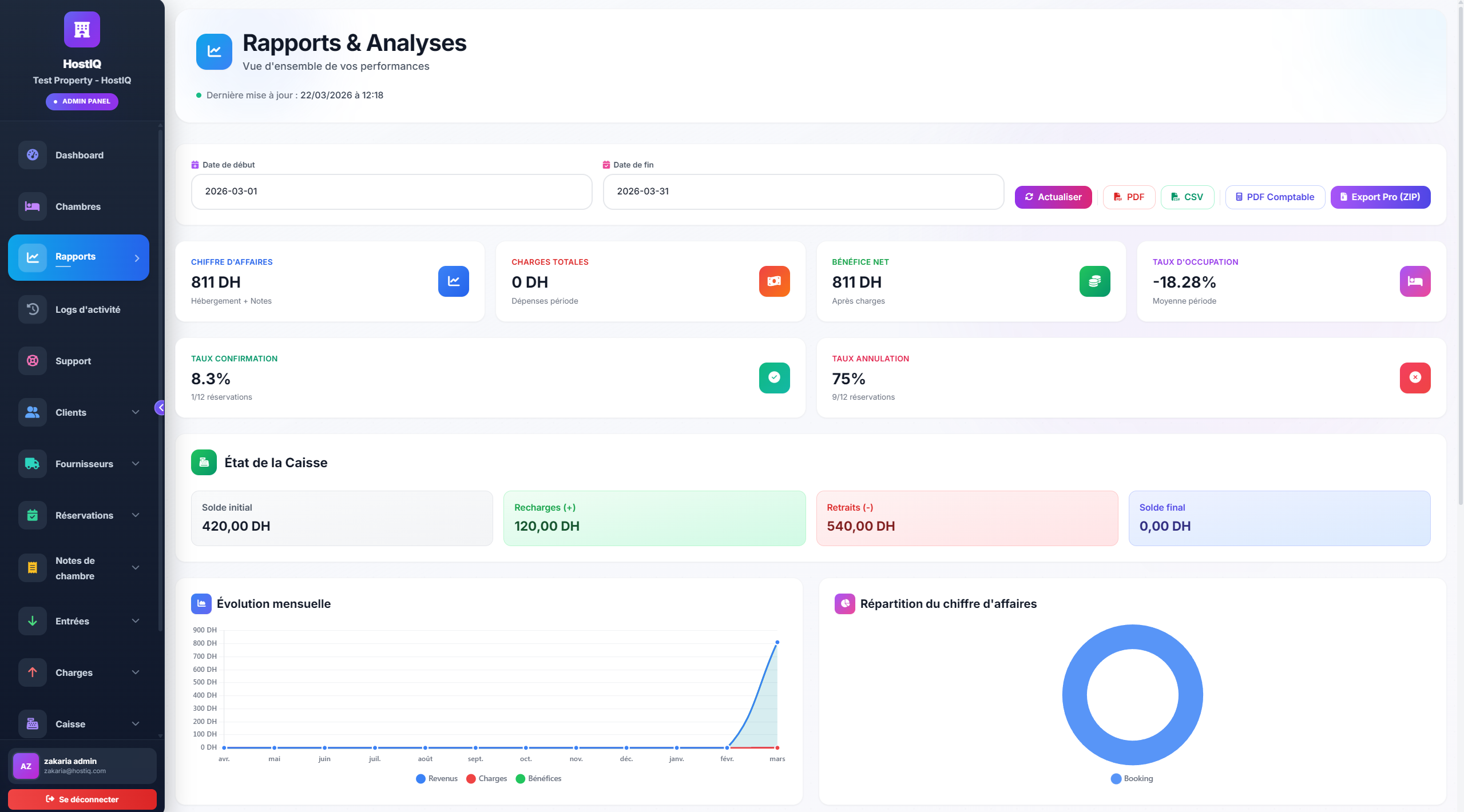The height and width of the screenshot is (812, 1464).
Task: Toggle the Charges series in chart legend
Action: 487,779
